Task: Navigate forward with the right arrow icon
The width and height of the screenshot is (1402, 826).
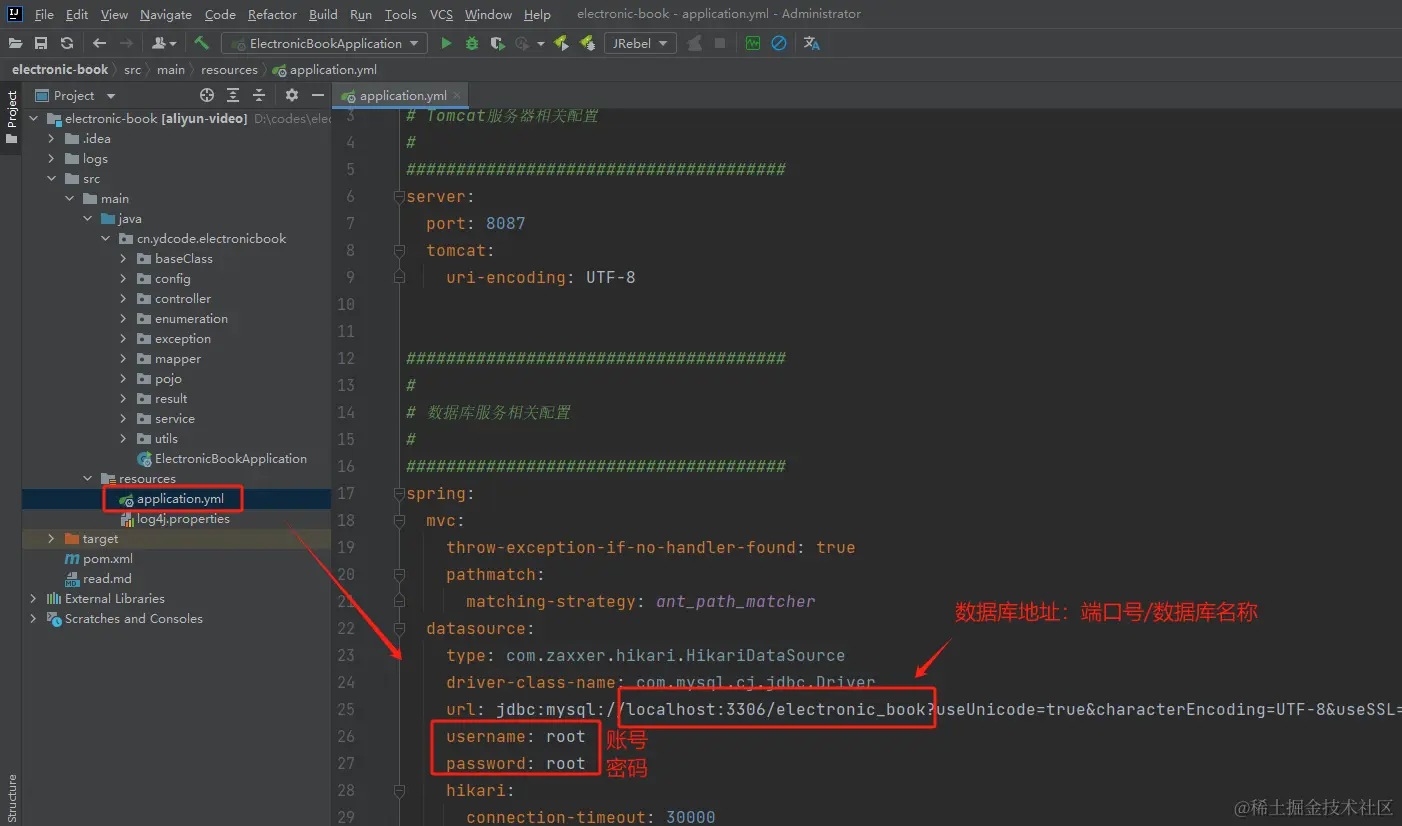Action: click(x=126, y=43)
